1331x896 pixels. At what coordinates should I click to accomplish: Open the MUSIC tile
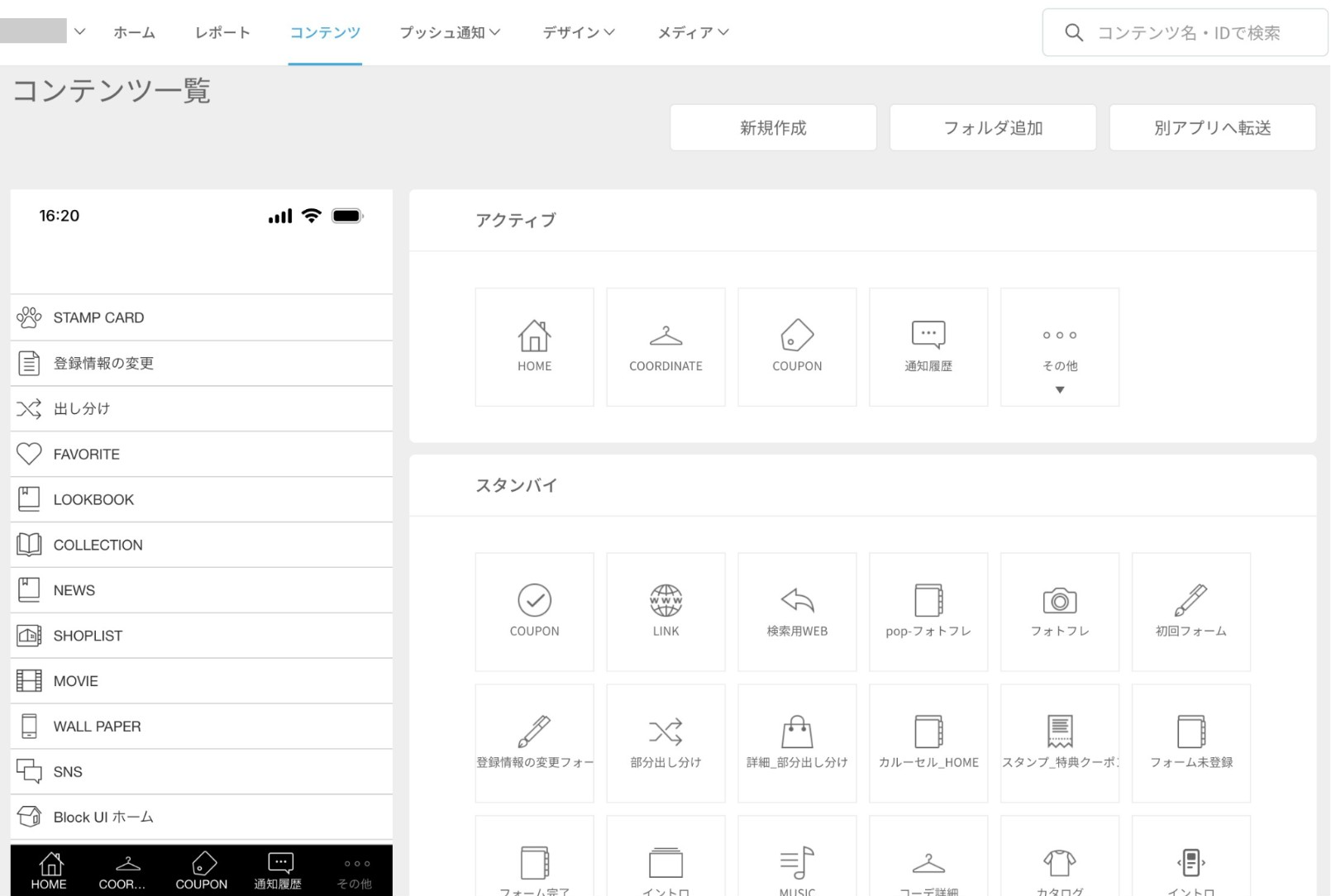coord(797,856)
